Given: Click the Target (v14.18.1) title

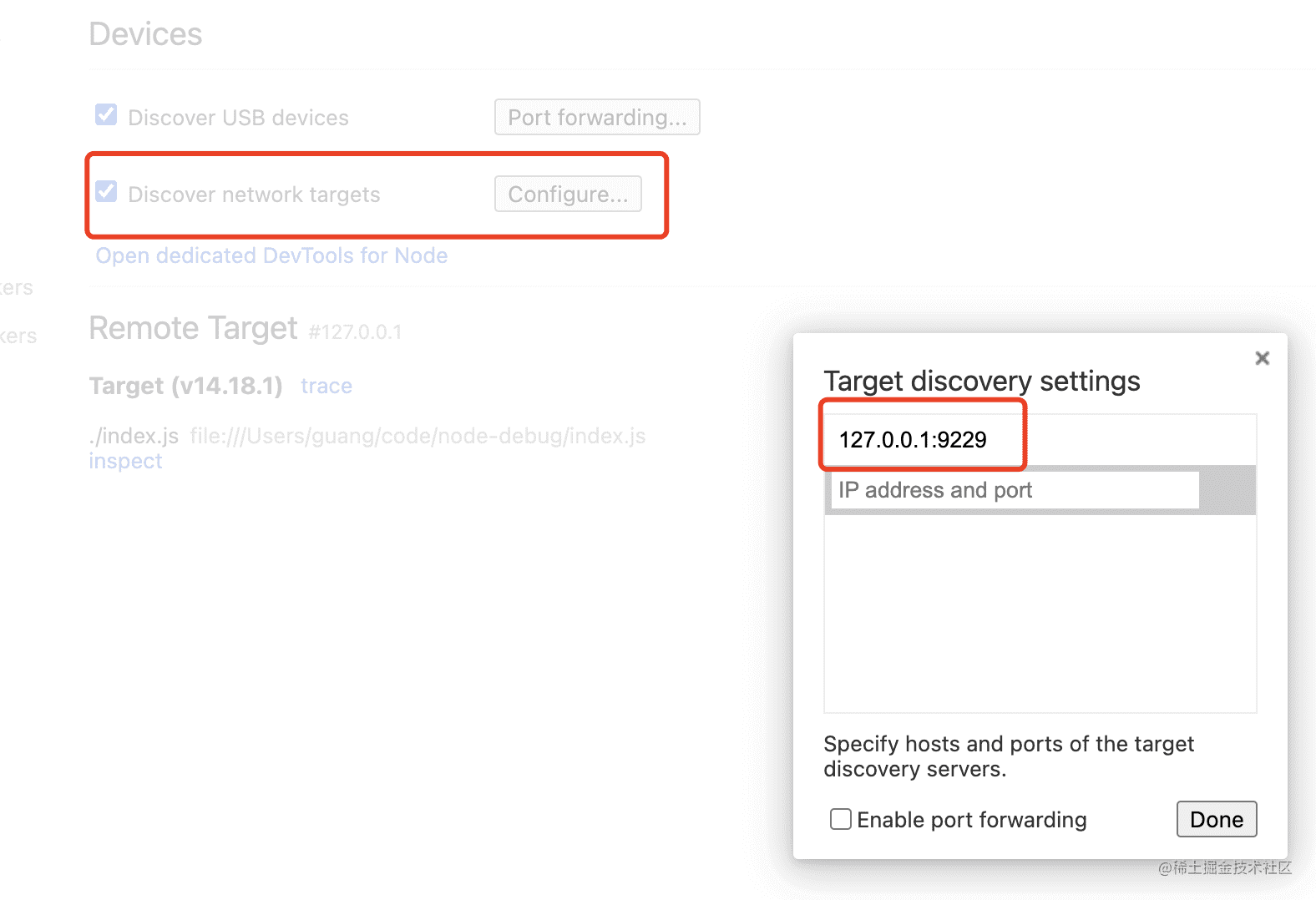Looking at the screenshot, I should tap(185, 386).
